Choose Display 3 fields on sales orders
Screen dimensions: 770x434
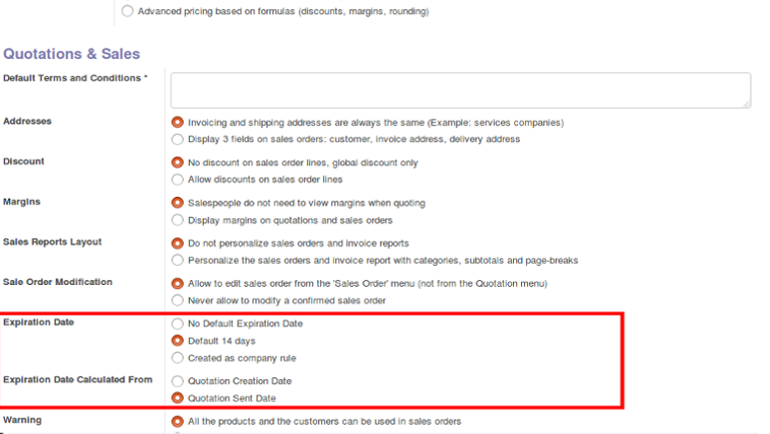pos(177,139)
